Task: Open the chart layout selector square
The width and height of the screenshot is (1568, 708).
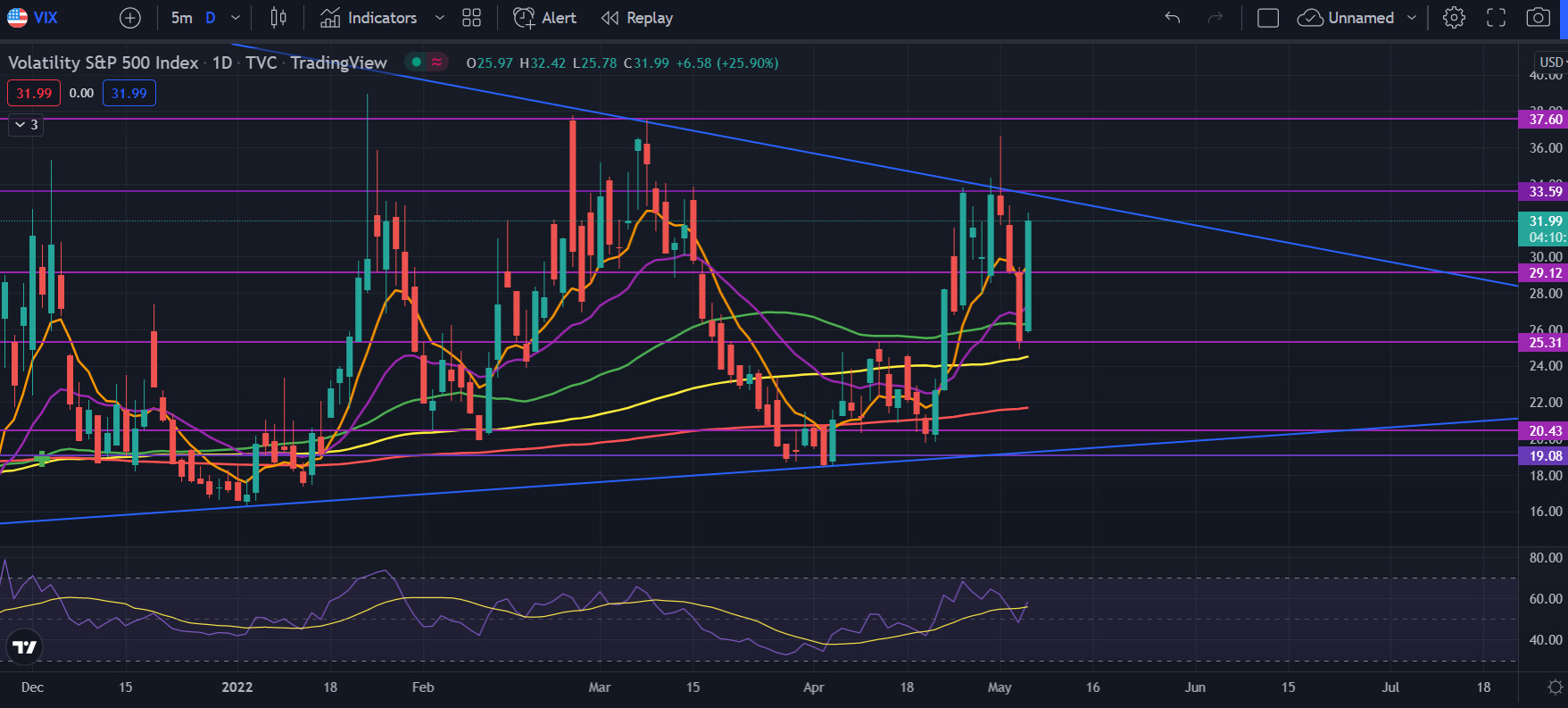Action: (1268, 18)
